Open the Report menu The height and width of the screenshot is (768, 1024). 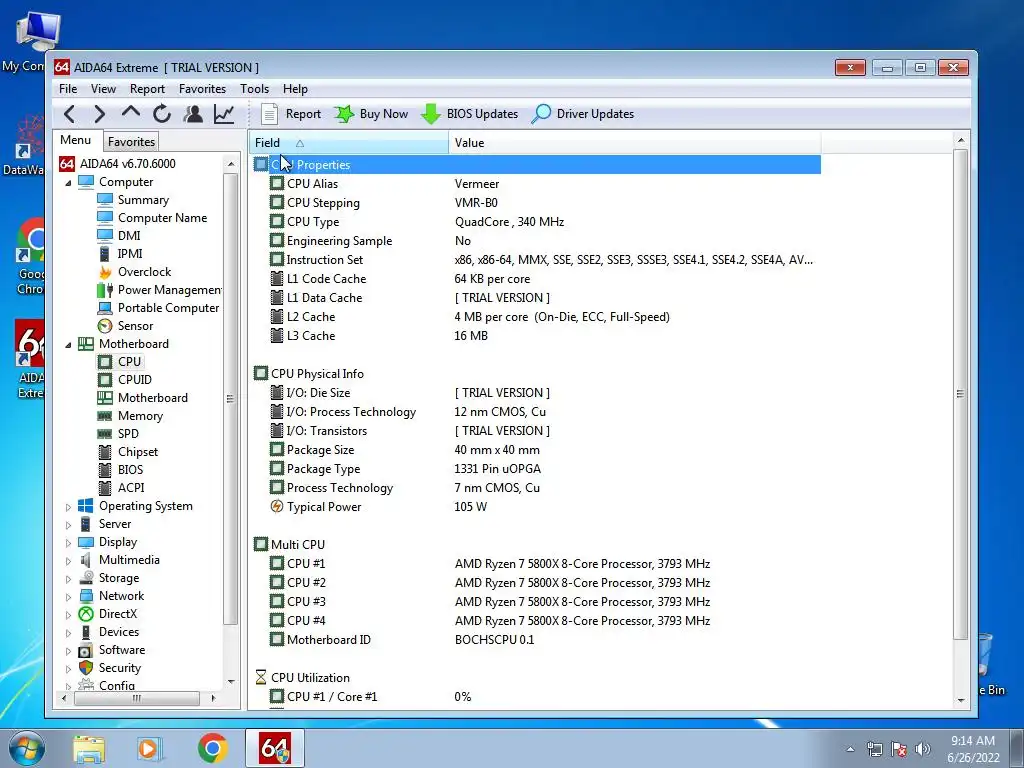[x=147, y=89]
